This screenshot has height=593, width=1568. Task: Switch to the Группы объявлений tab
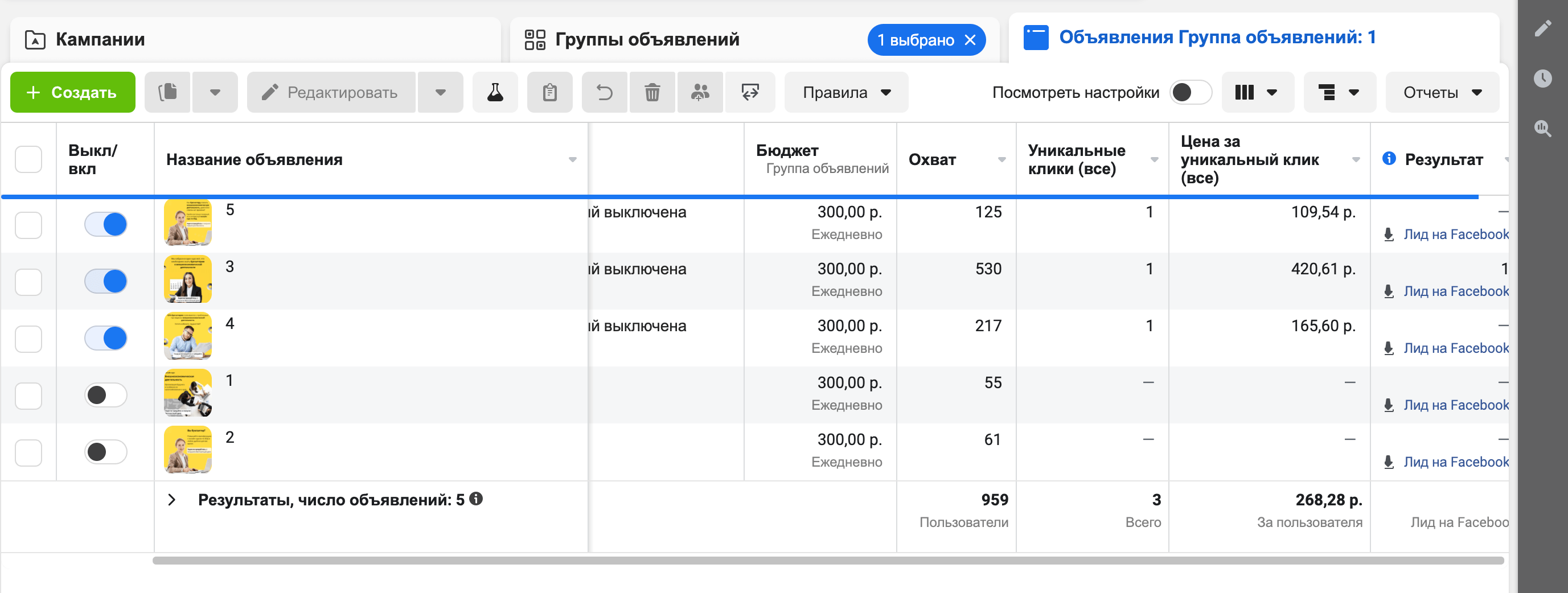(647, 39)
